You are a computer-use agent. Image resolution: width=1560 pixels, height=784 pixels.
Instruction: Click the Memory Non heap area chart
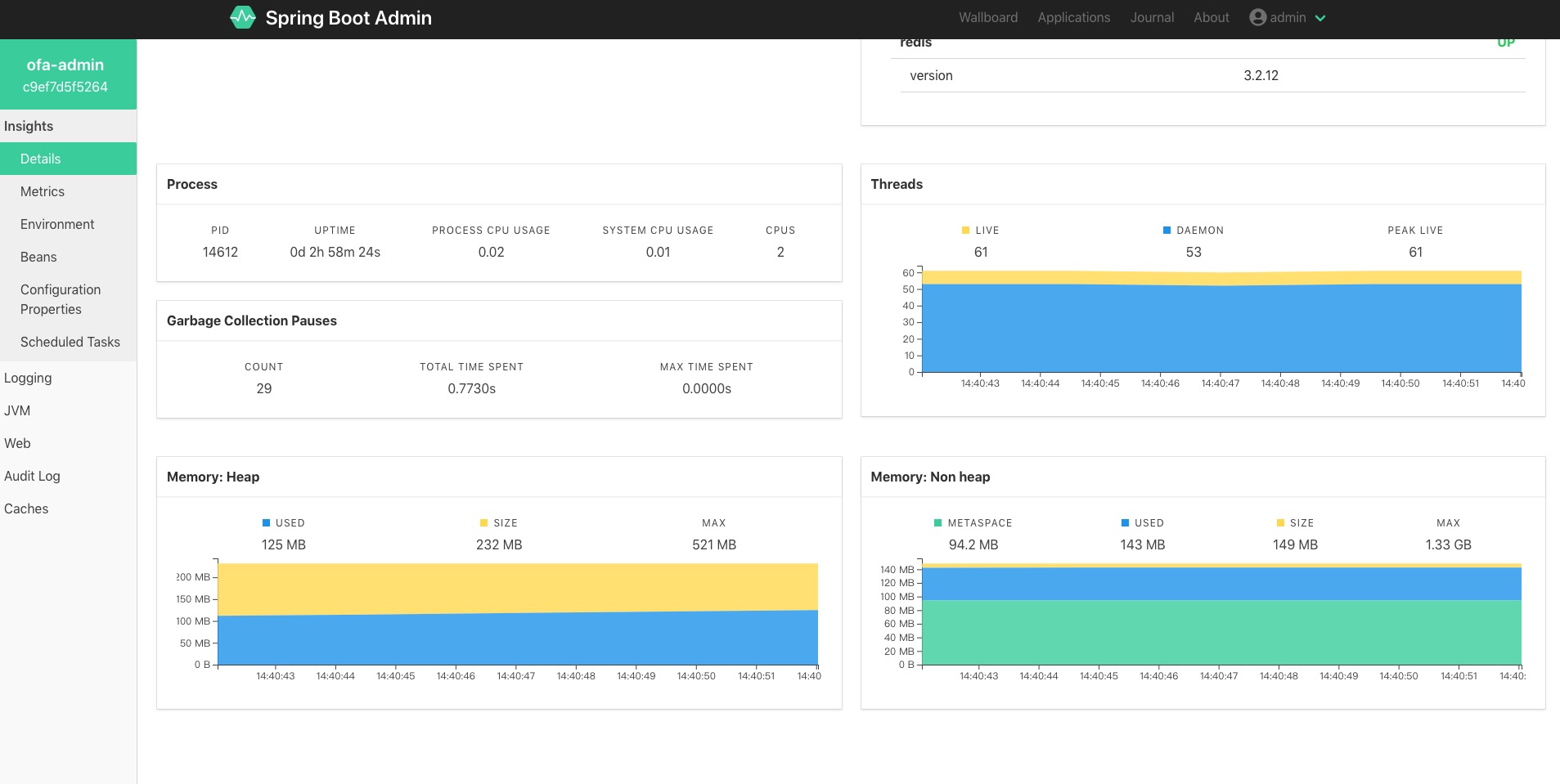pos(1221,614)
